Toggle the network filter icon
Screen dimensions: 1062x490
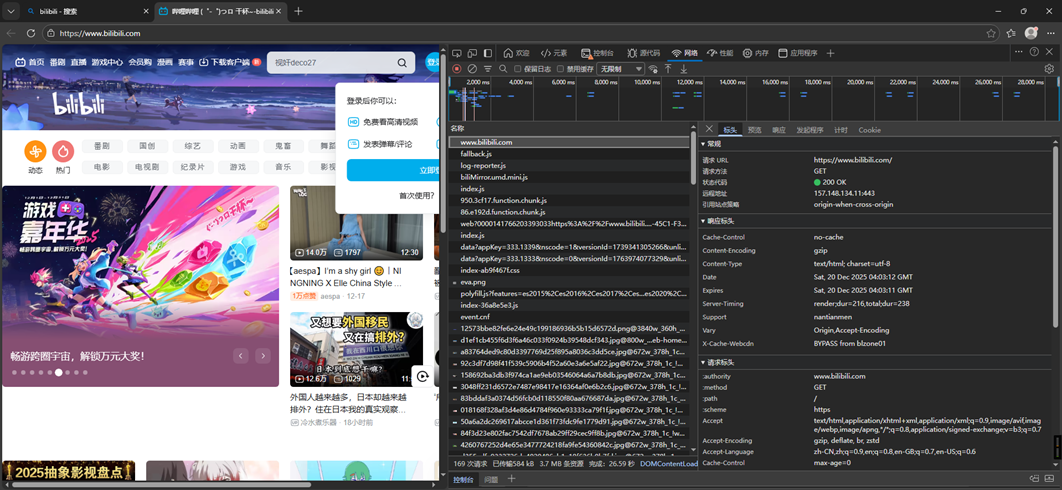[488, 69]
